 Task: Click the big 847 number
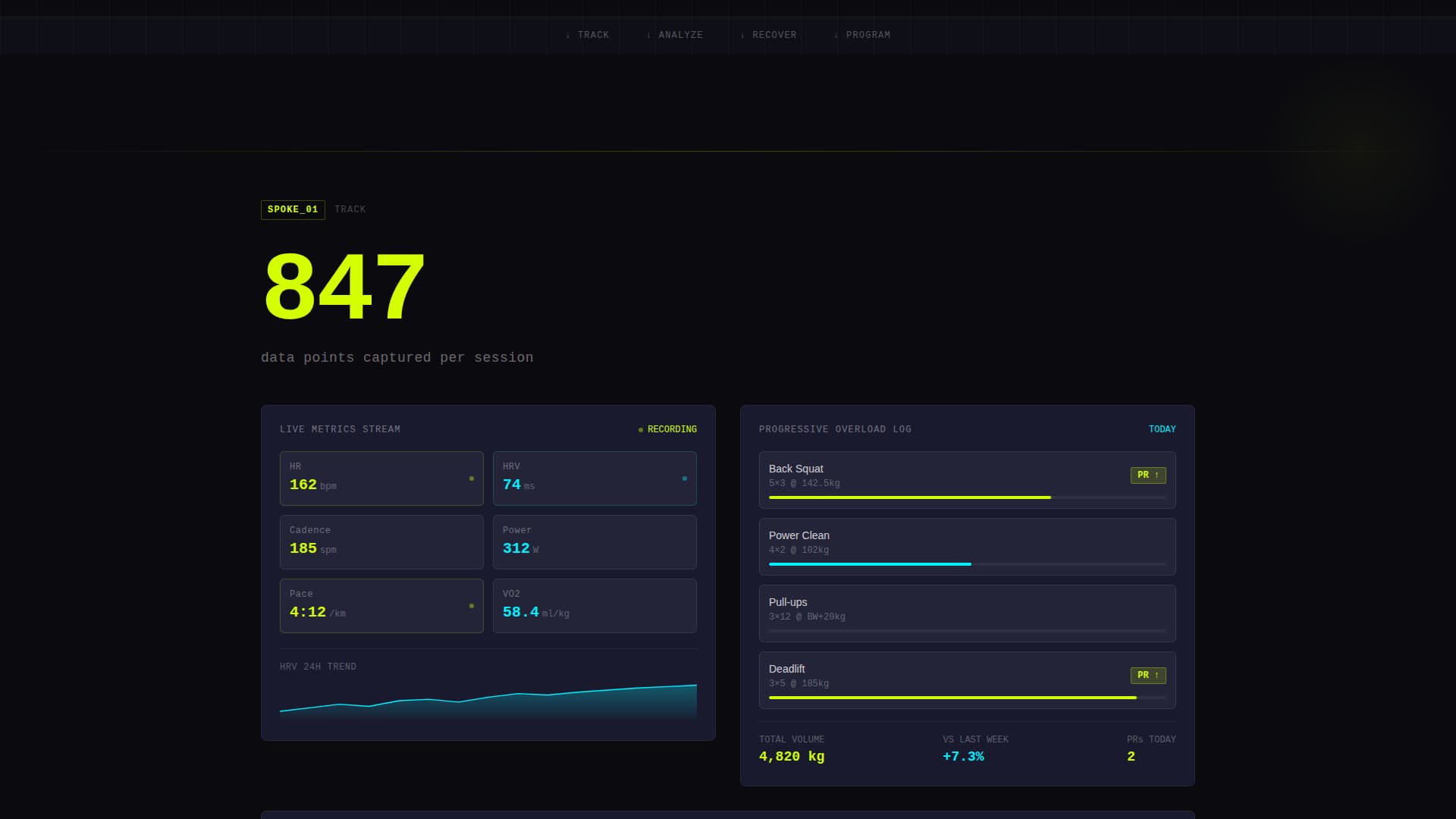(344, 287)
